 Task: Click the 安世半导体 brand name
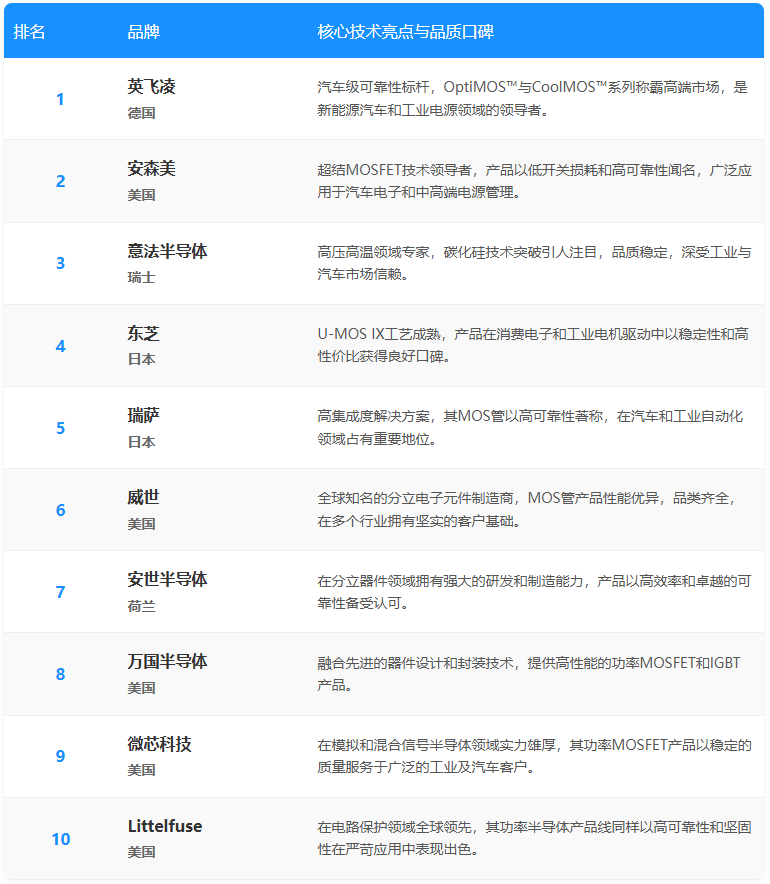[x=167, y=579]
